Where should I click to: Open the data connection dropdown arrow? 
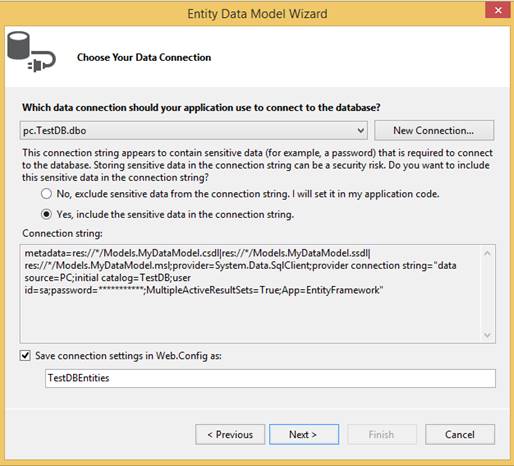tap(360, 130)
